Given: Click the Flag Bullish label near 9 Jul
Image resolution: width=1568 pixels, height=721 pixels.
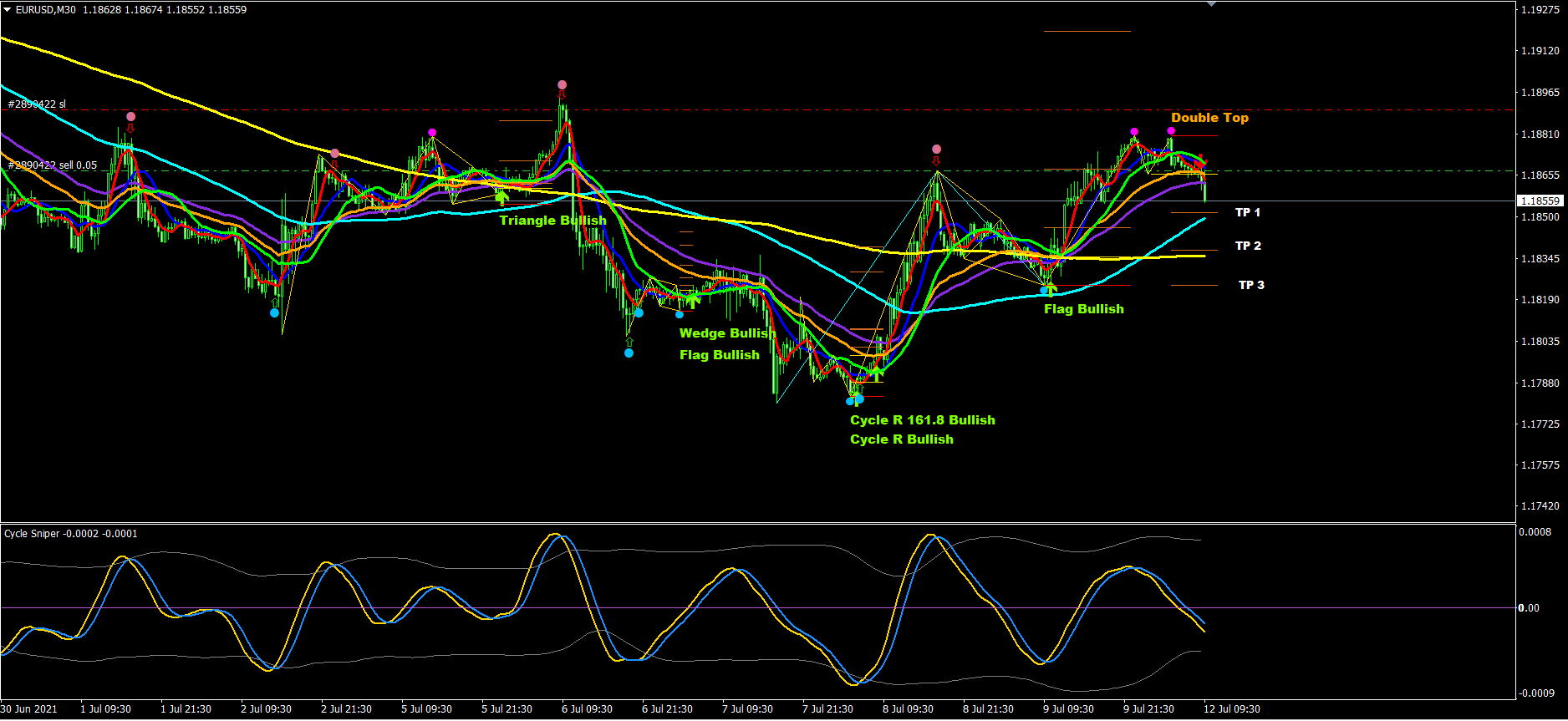Looking at the screenshot, I should (x=1084, y=309).
